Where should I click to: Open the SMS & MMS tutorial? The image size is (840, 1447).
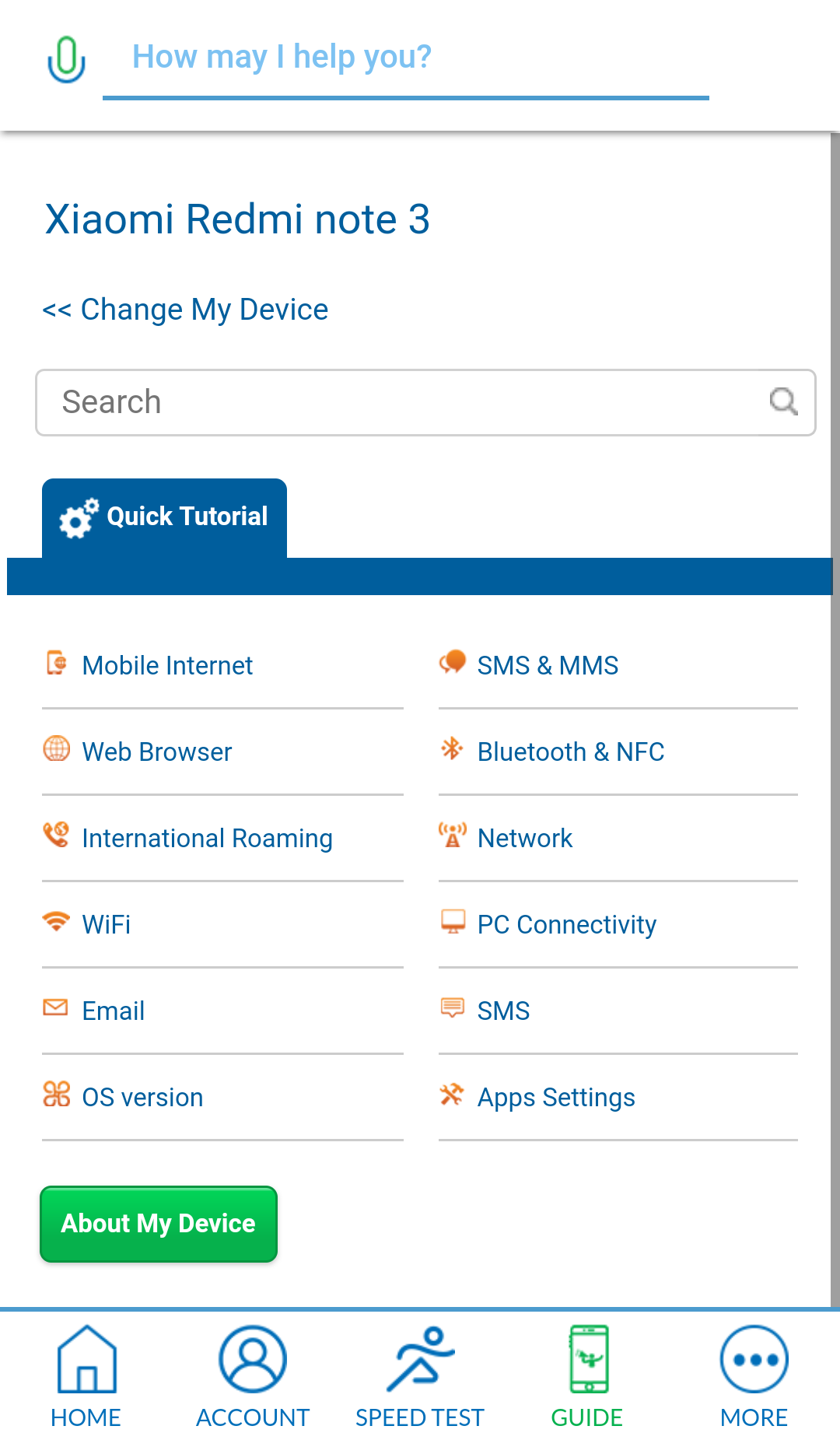[x=548, y=666]
